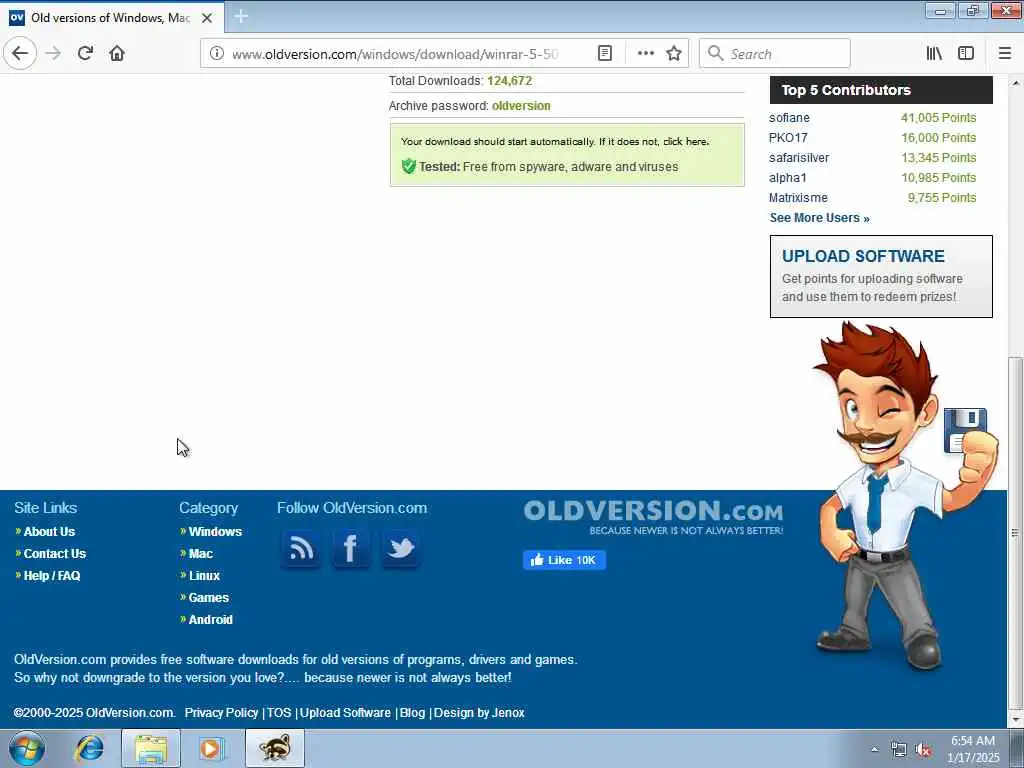This screenshot has width=1024, height=768.
Task: Open the Library icon in toolbar
Action: (x=934, y=54)
